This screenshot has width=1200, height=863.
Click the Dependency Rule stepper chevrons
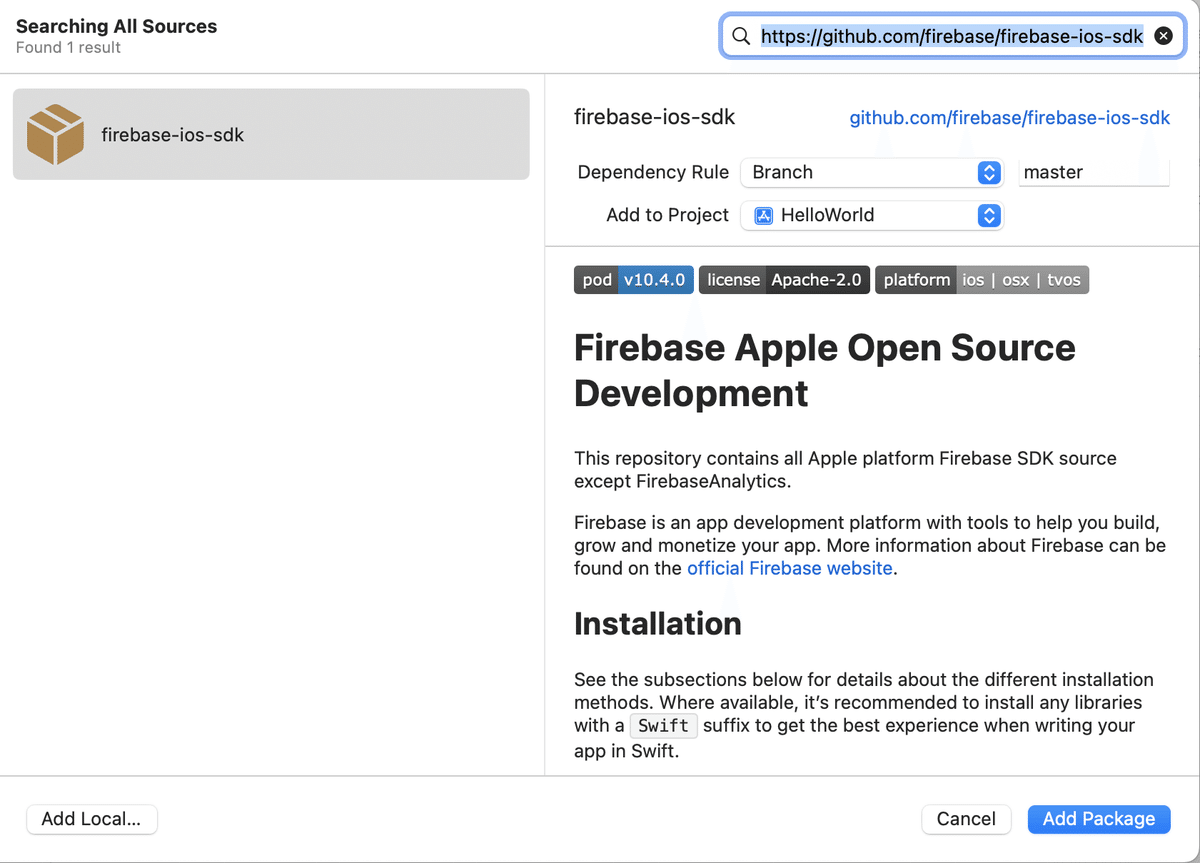point(988,172)
